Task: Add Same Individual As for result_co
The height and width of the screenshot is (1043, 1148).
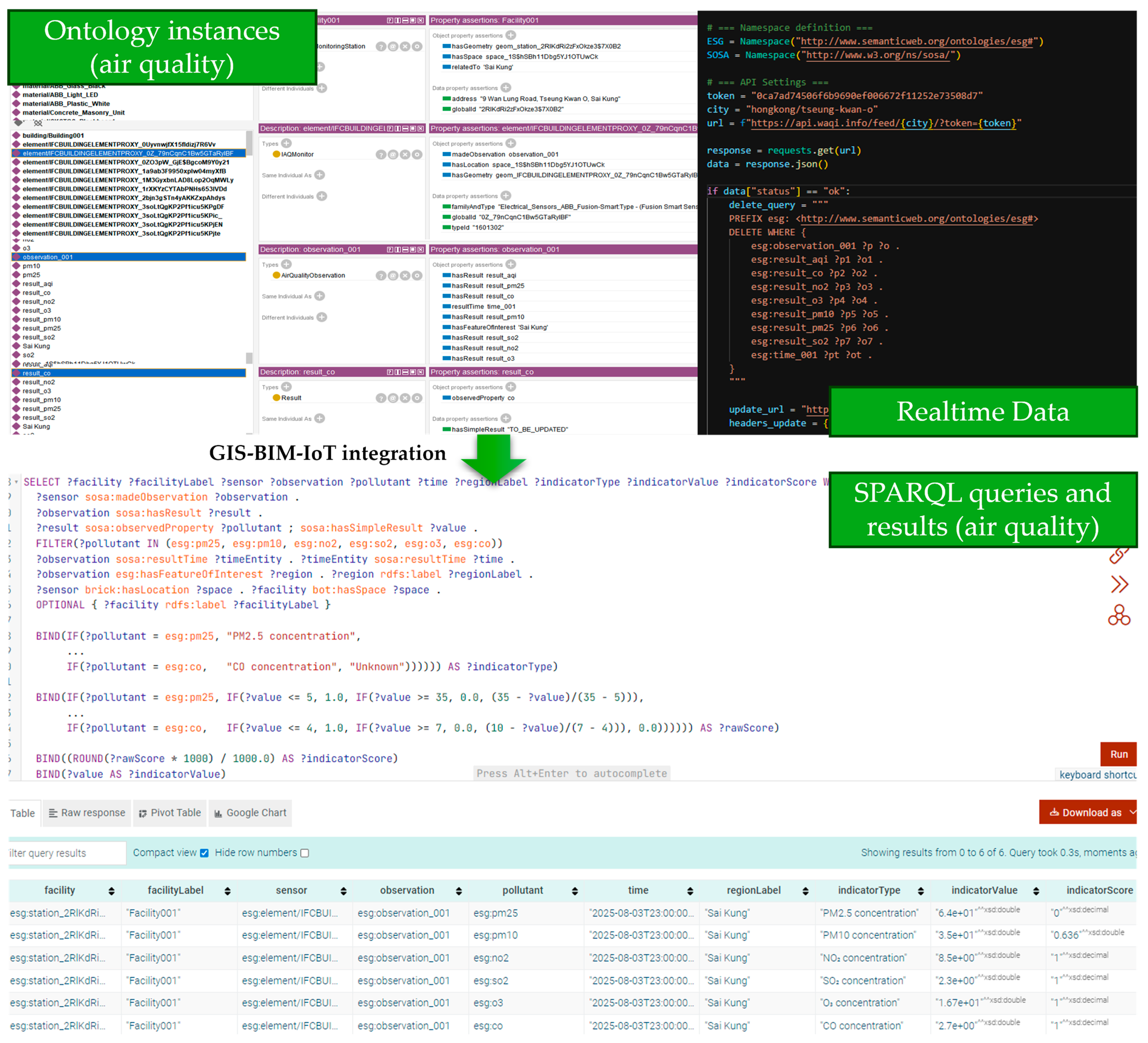Action: pyautogui.click(x=319, y=418)
